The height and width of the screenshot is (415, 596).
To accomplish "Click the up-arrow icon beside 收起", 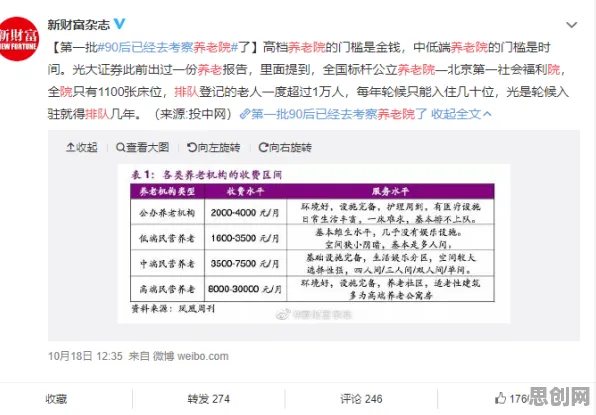I will (x=70, y=147).
